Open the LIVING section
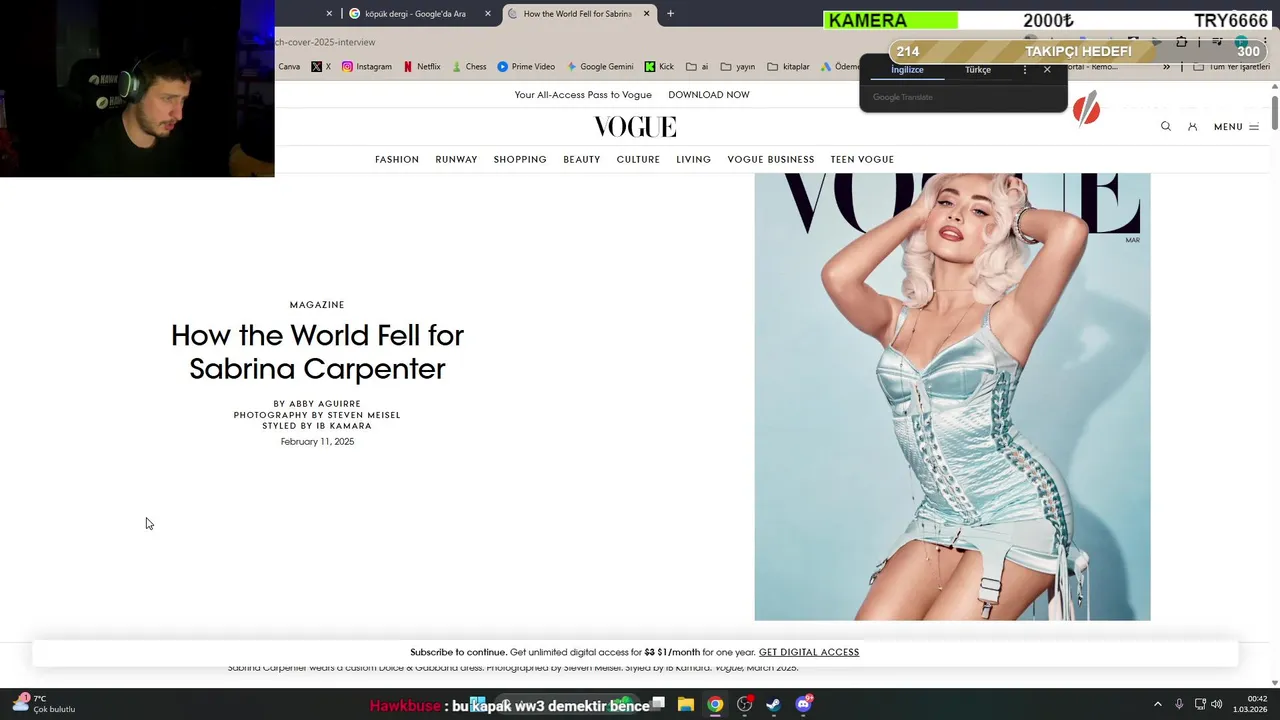Viewport: 1280px width, 720px height. click(693, 159)
